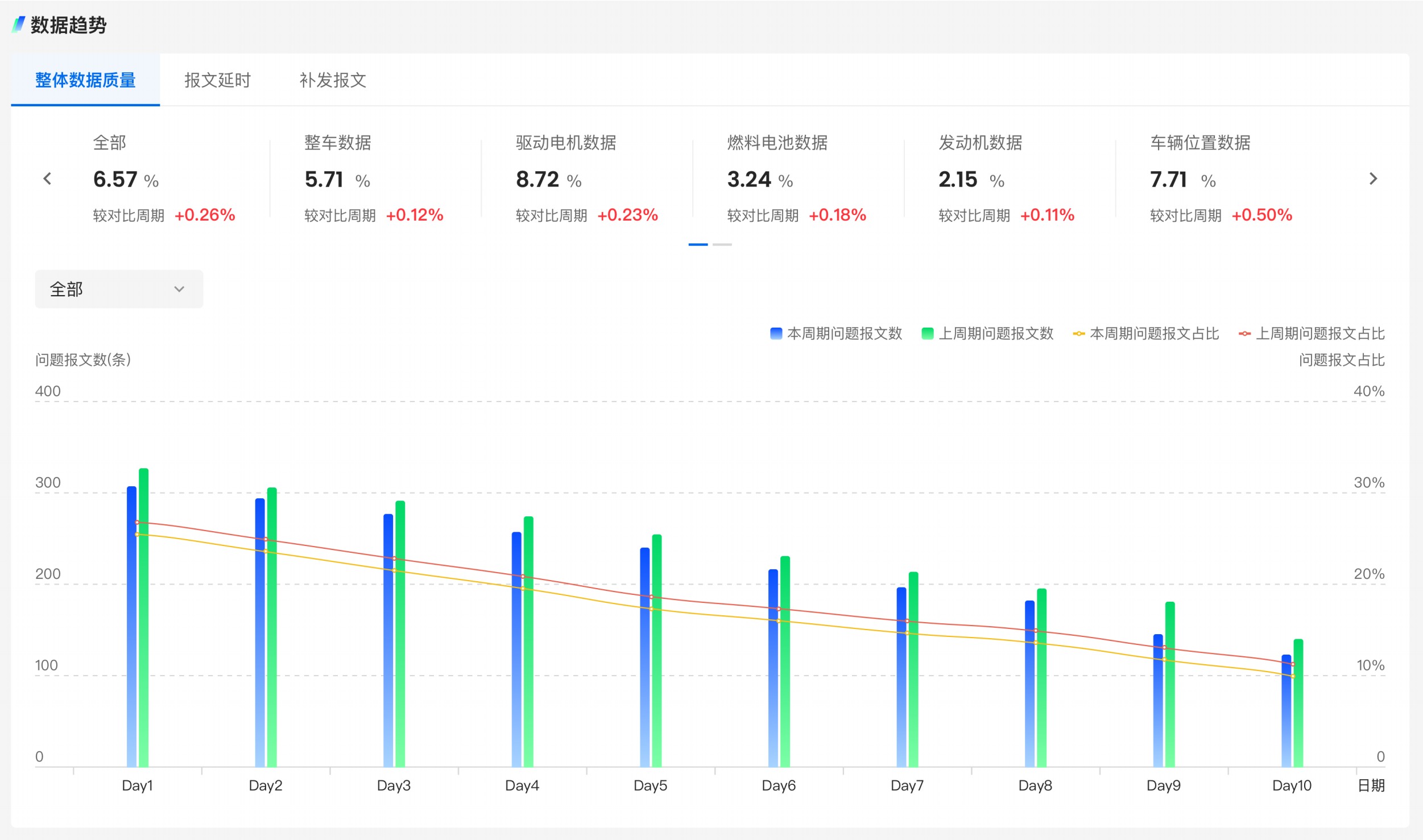Click the left carousel arrow icon
1423x840 pixels.
coord(48,179)
